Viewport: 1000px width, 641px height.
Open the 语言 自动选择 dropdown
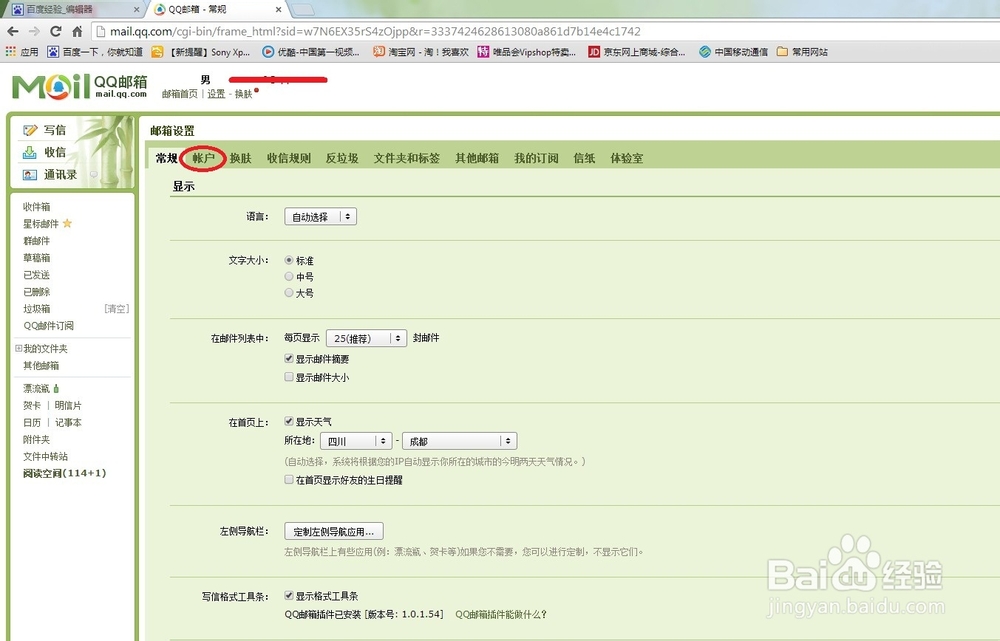pos(320,216)
